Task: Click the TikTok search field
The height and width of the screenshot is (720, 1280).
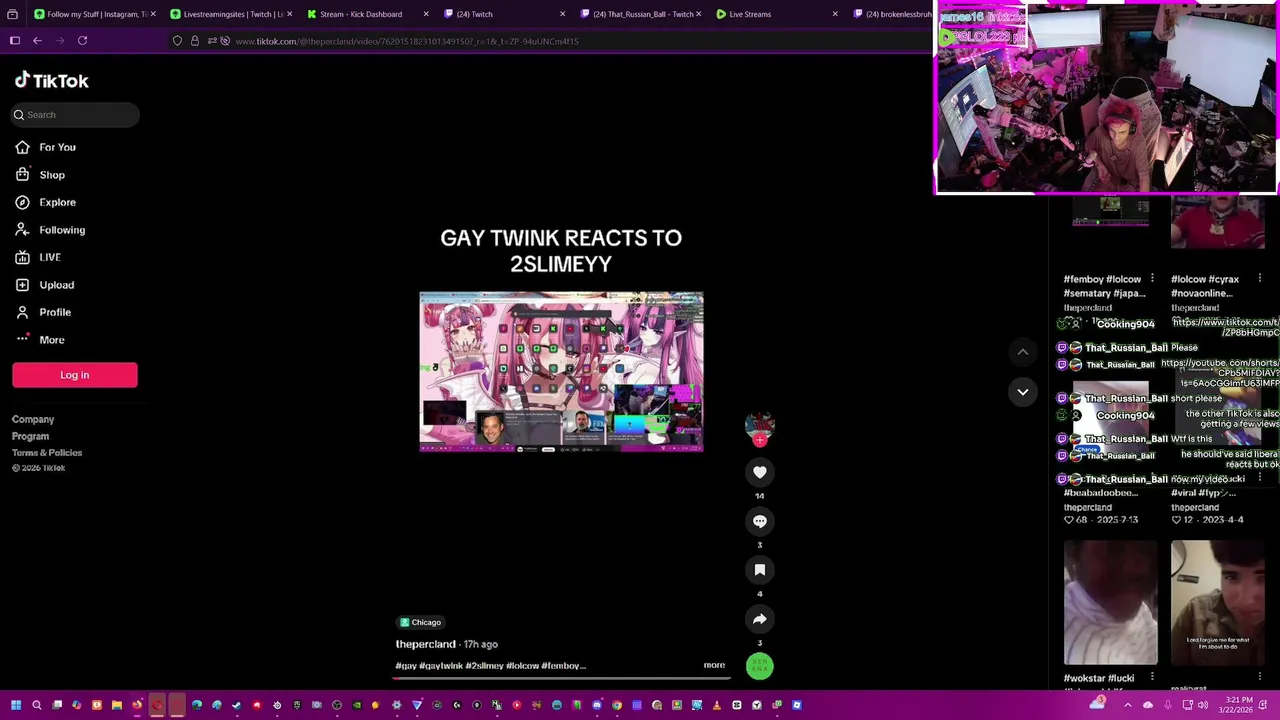Action: point(75,115)
